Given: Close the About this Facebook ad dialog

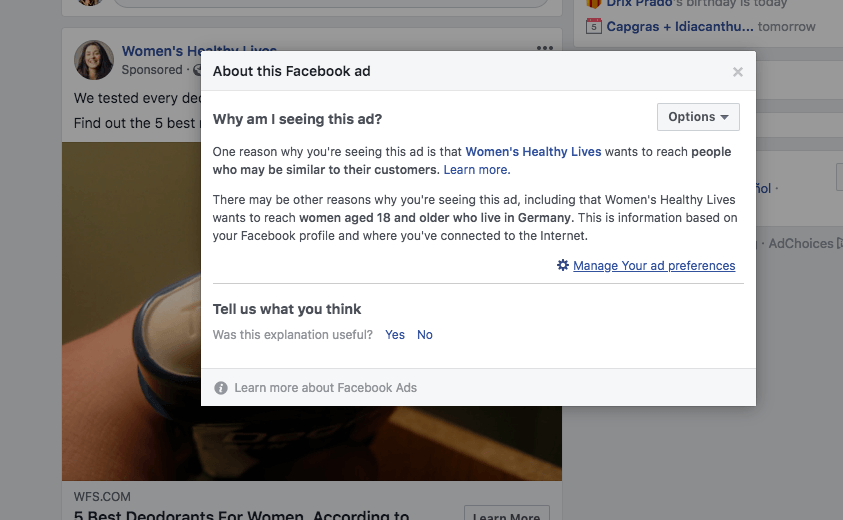Looking at the screenshot, I should [x=738, y=72].
